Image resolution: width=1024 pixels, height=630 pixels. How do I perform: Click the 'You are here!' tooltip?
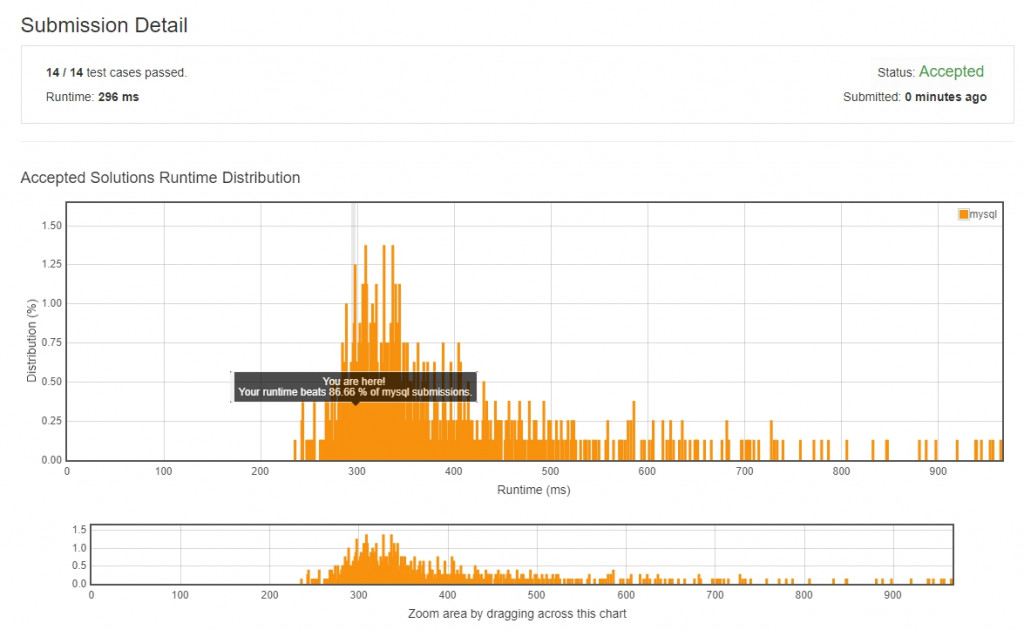point(355,386)
